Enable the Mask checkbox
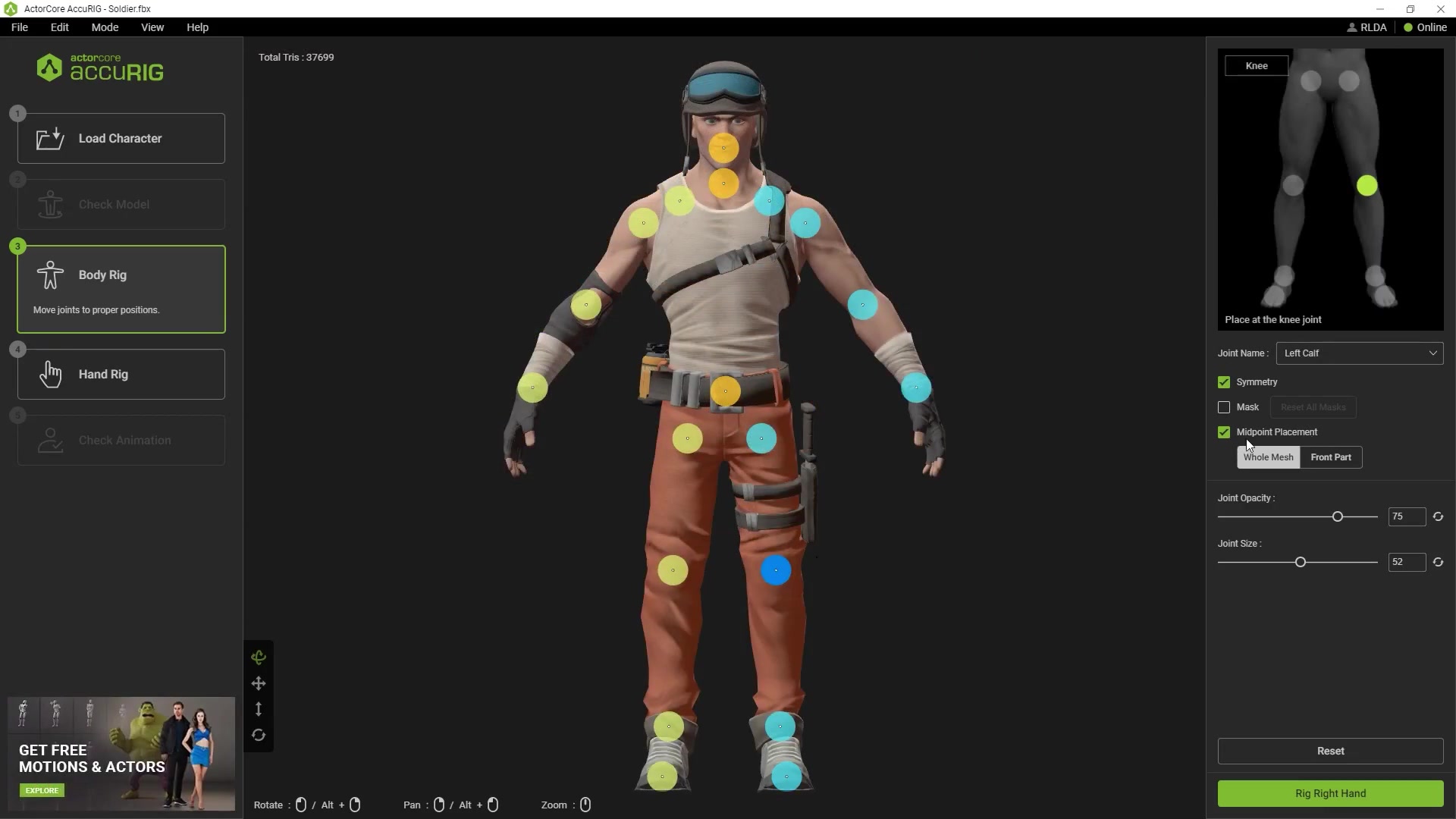The image size is (1456, 819). (x=1224, y=407)
